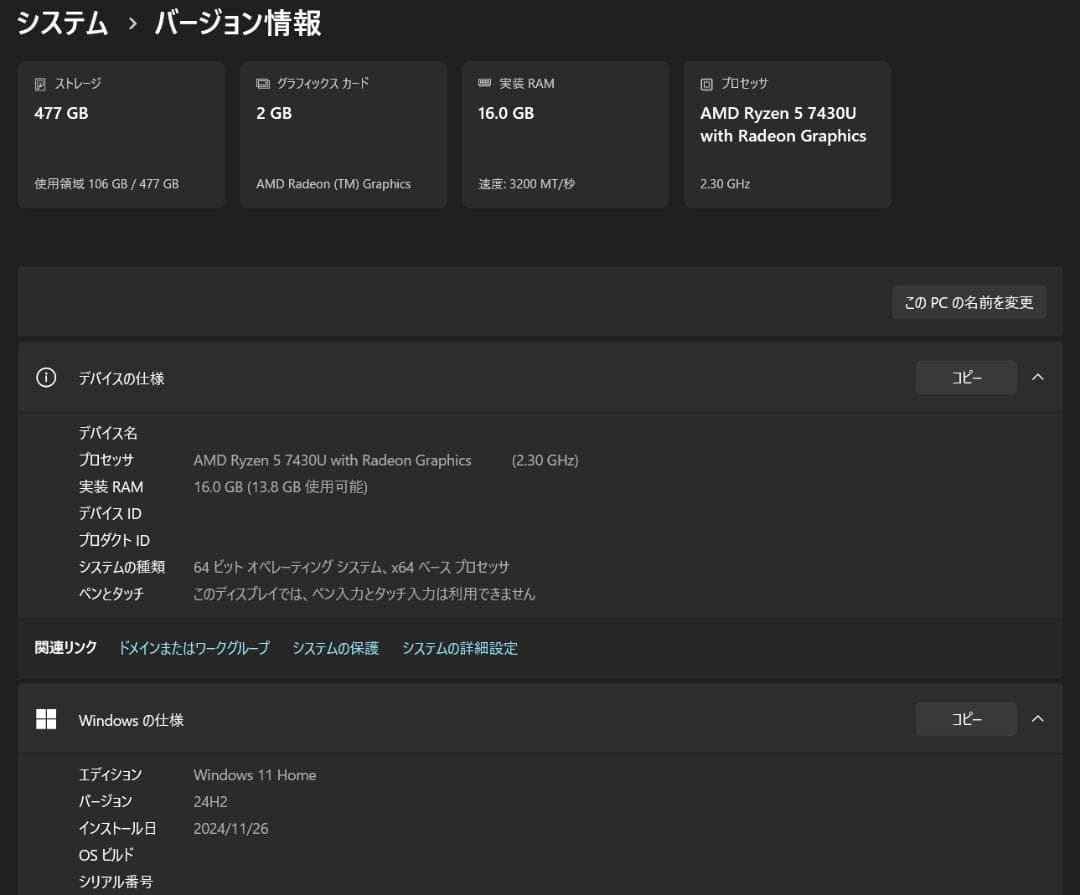Click the 使用領域 106 GB / 477 GB storage text
The image size is (1080, 895).
pos(107,184)
